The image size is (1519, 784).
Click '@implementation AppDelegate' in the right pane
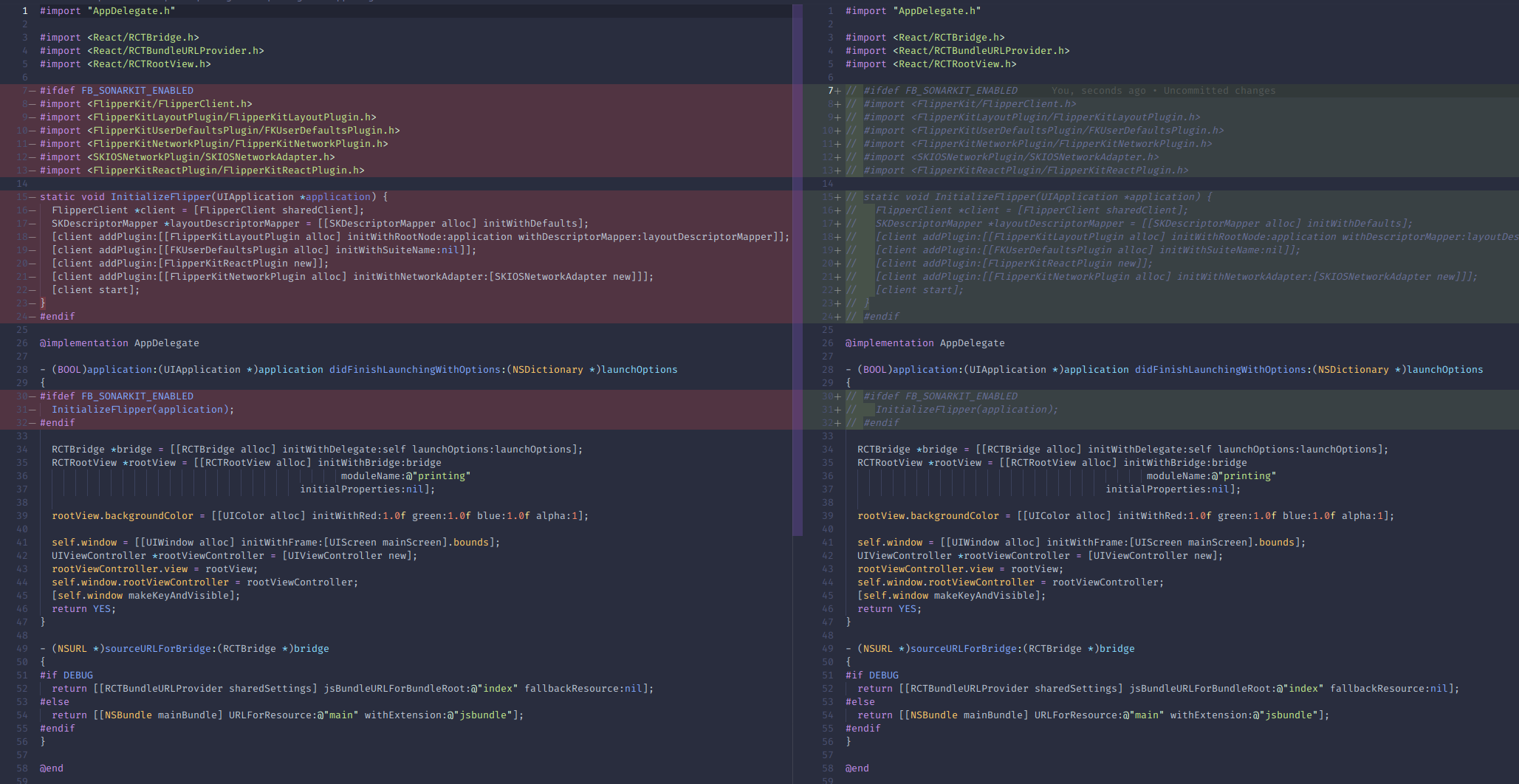(925, 343)
